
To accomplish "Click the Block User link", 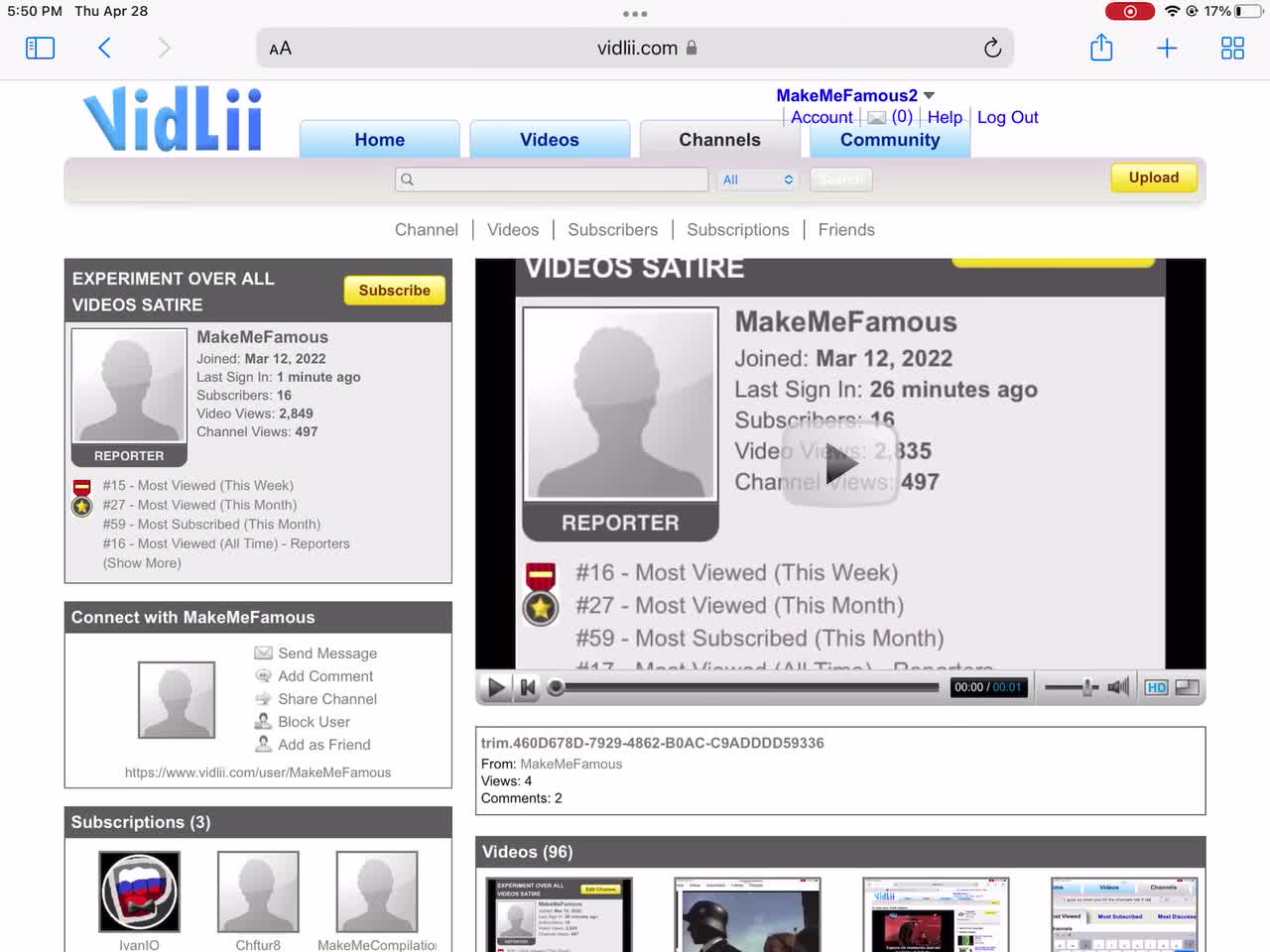I will [x=314, y=721].
